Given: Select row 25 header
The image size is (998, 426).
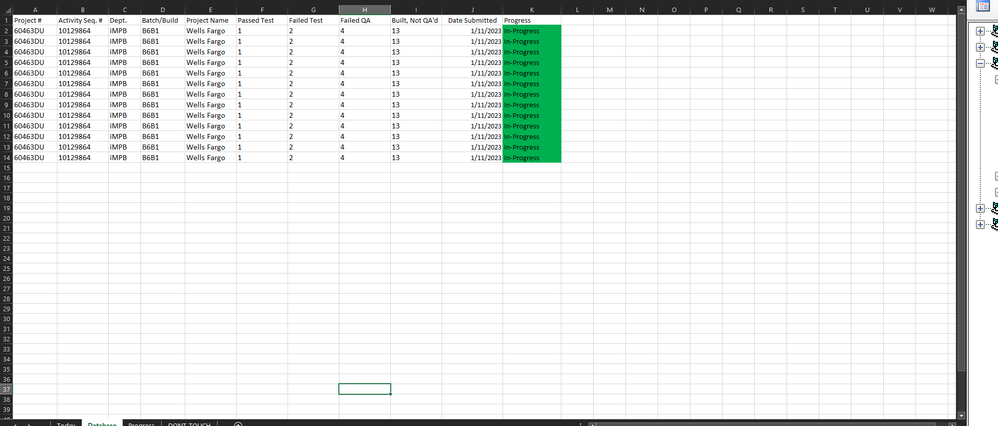Looking at the screenshot, I should tap(6, 268).
